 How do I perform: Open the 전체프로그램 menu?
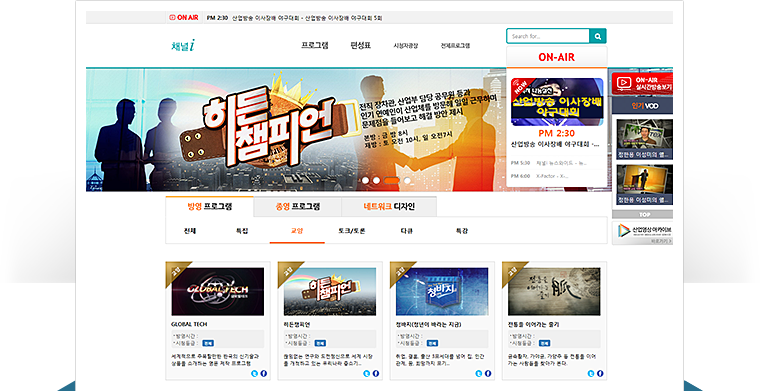(455, 46)
